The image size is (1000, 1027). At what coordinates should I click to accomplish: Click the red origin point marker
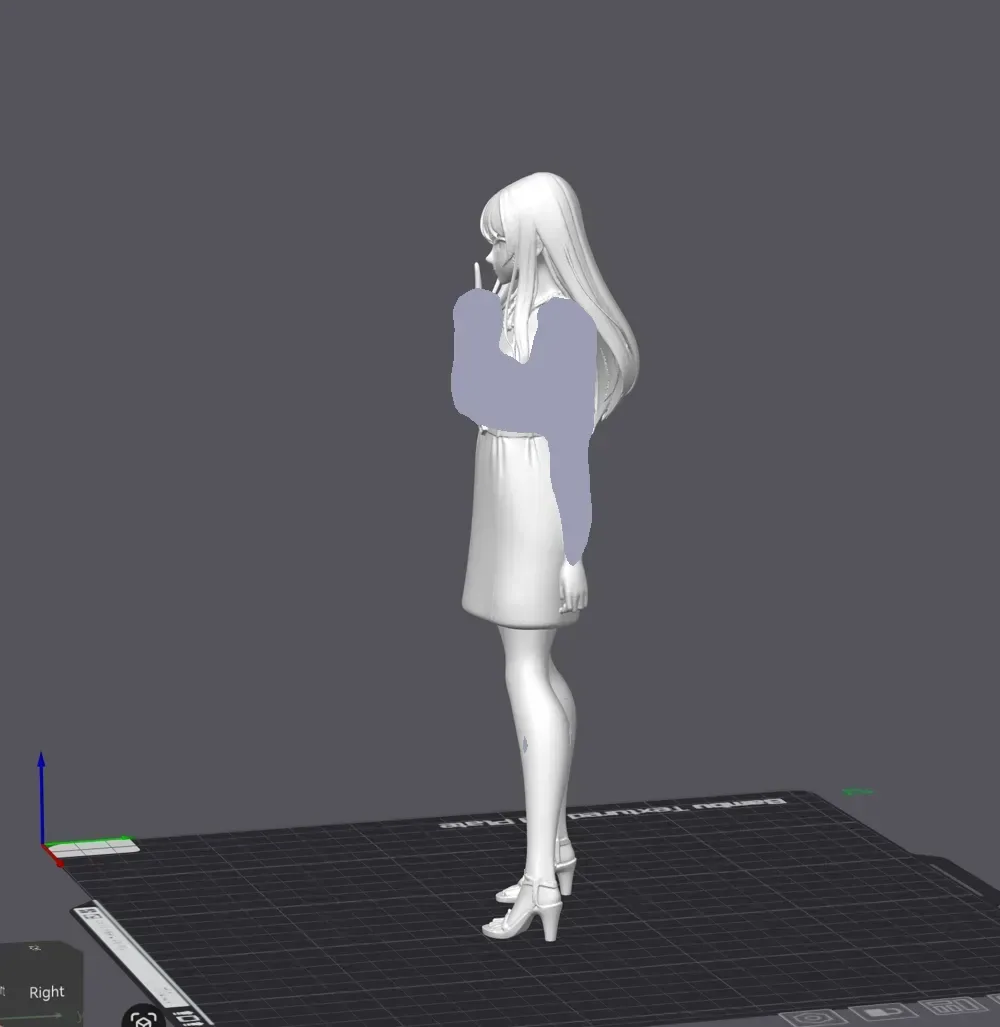[60, 863]
